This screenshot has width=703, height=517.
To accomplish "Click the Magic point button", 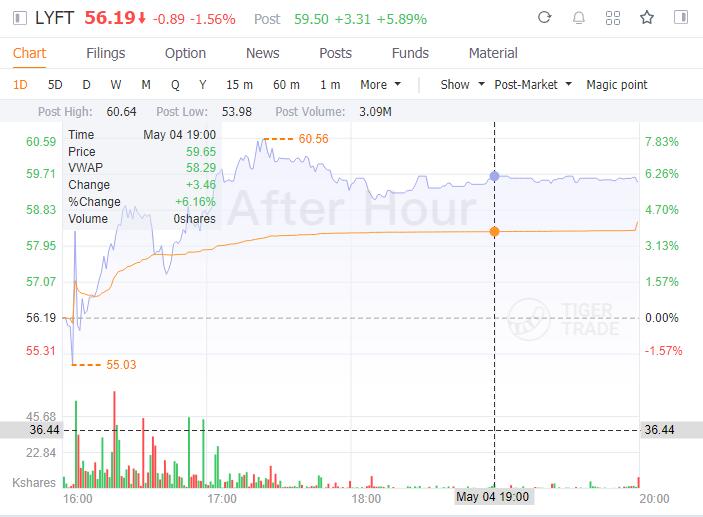I will coord(616,85).
